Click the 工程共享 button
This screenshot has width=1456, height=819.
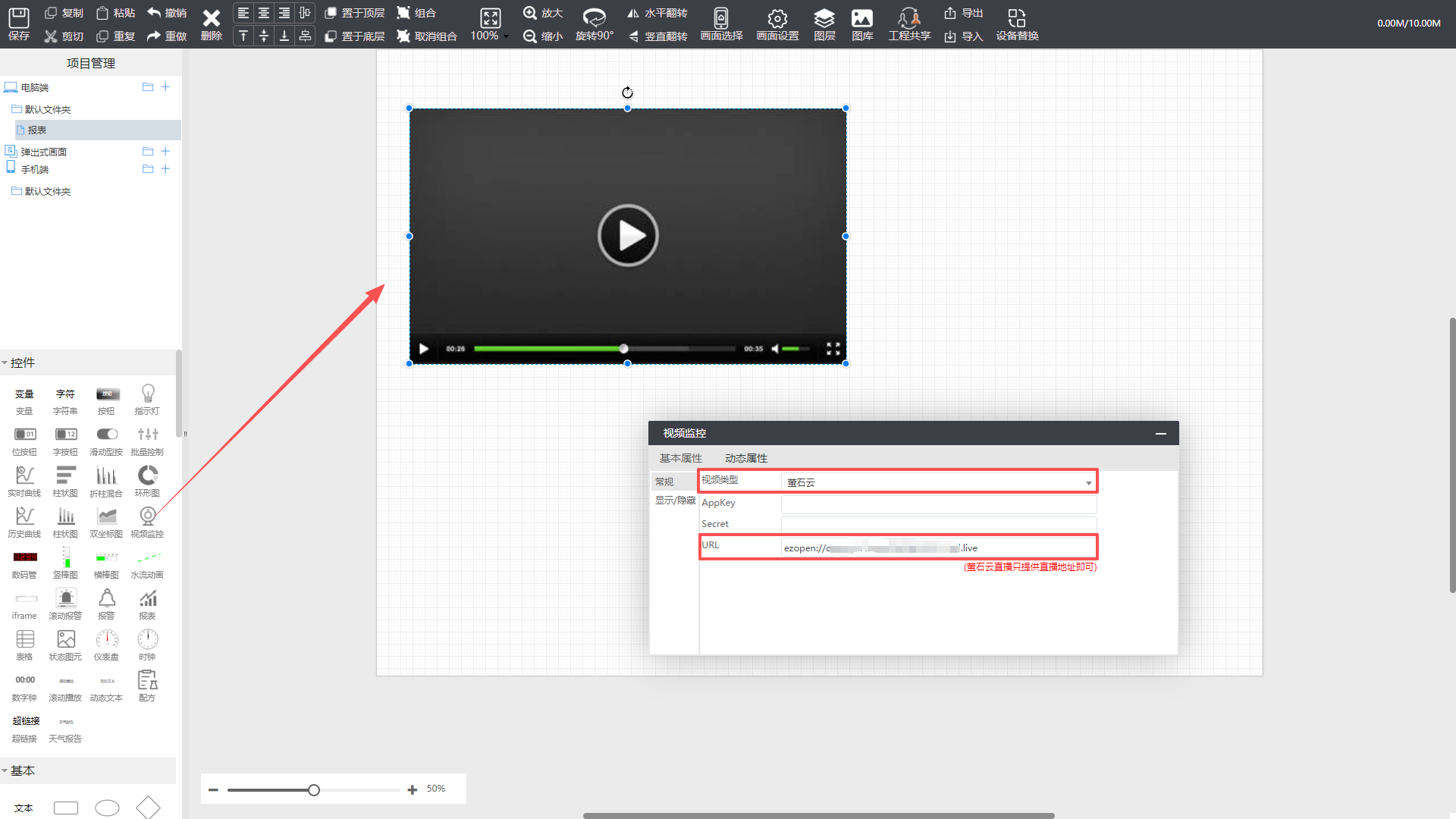coord(908,24)
